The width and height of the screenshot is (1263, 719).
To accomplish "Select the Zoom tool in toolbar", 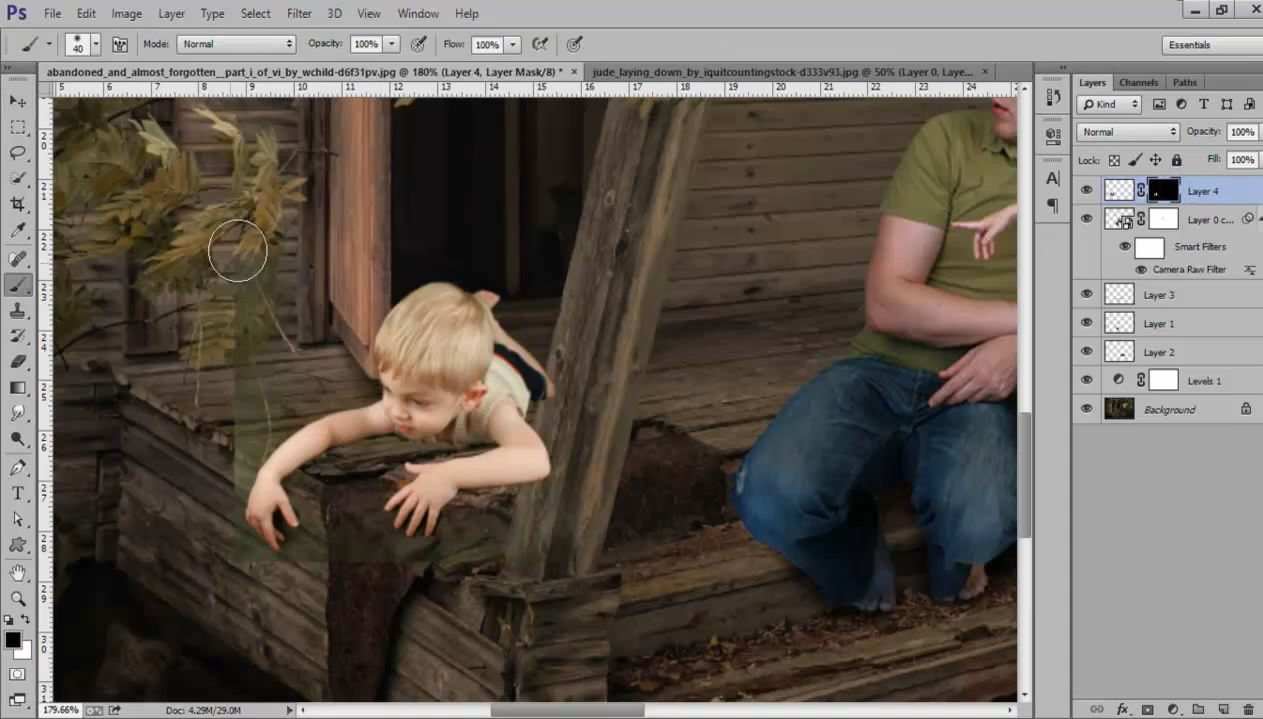I will coord(18,598).
